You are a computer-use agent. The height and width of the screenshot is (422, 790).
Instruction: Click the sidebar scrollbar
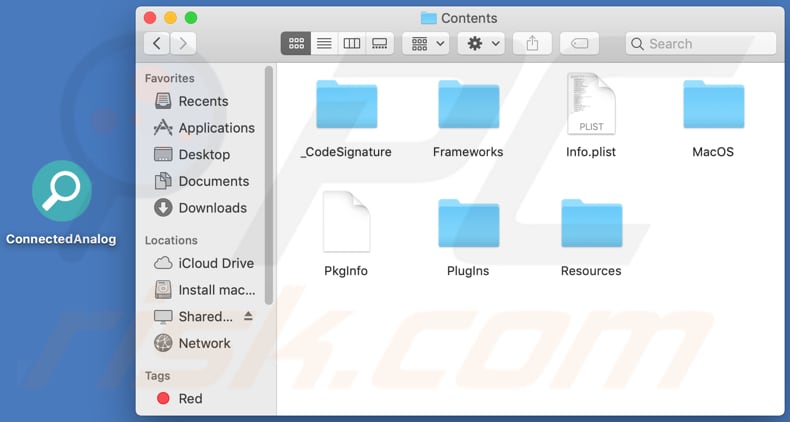(269, 185)
